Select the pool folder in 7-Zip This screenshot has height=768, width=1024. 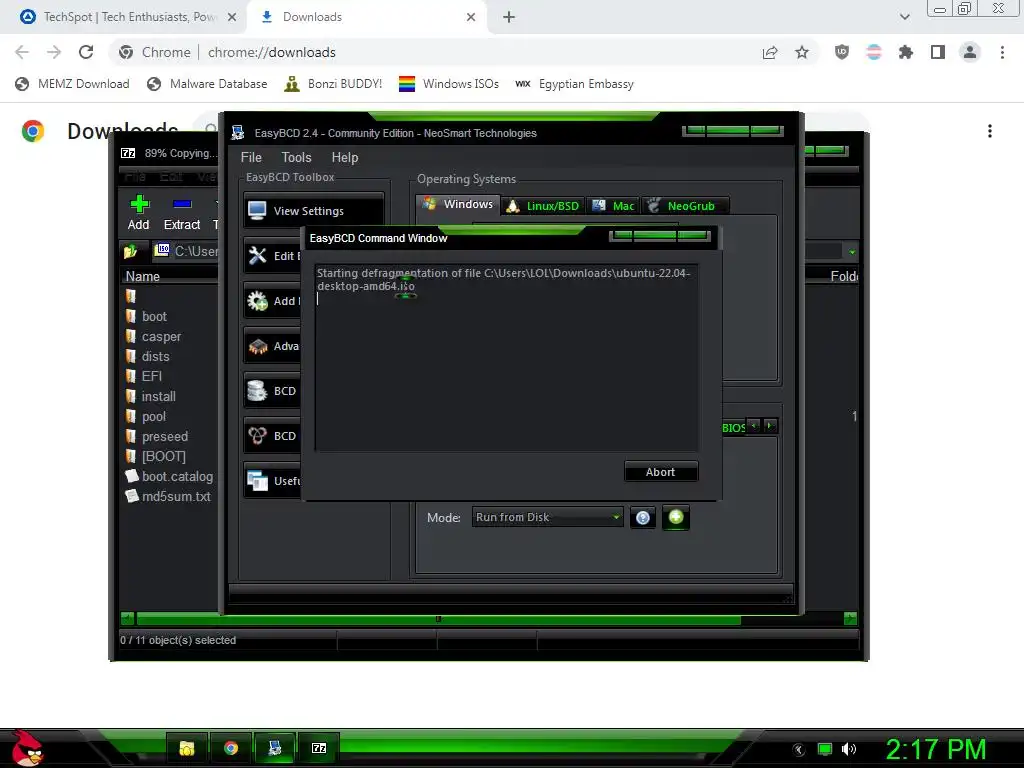pos(153,417)
